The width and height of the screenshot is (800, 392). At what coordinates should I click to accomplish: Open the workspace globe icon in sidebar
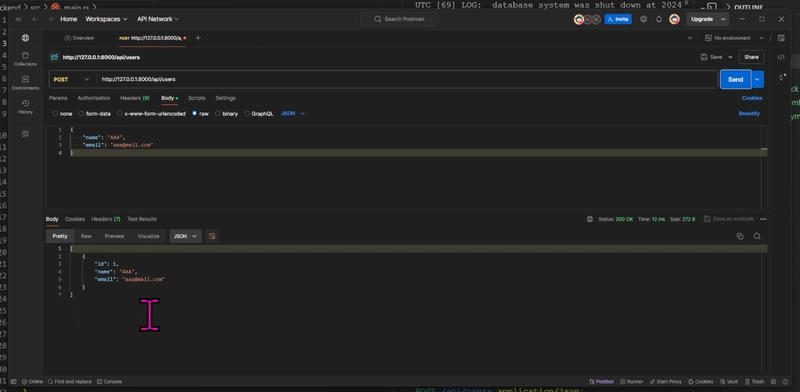pyautogui.click(x=25, y=38)
